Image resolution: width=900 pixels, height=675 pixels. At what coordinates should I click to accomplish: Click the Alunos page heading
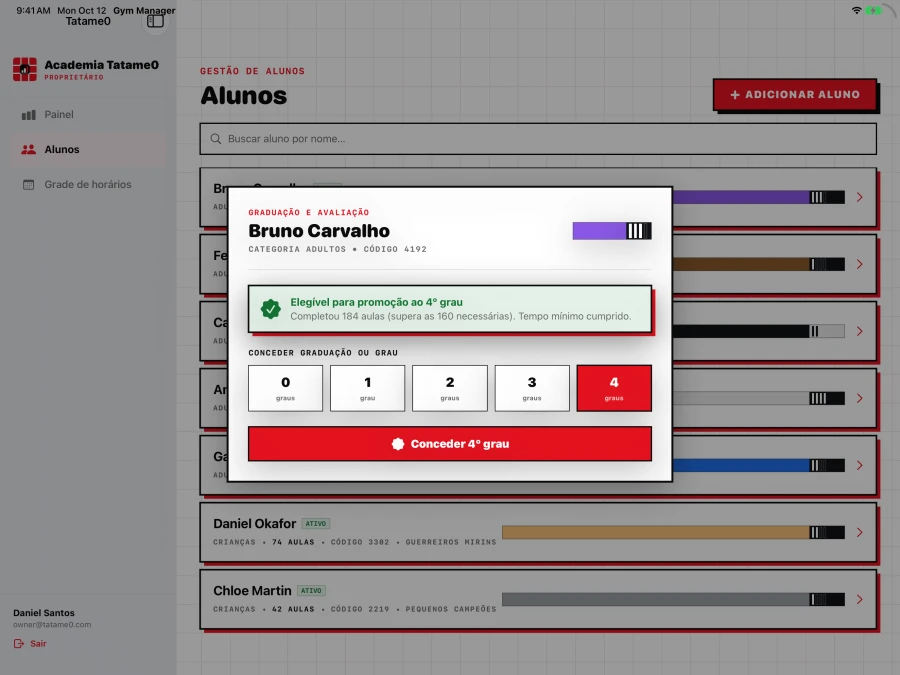[x=244, y=96]
